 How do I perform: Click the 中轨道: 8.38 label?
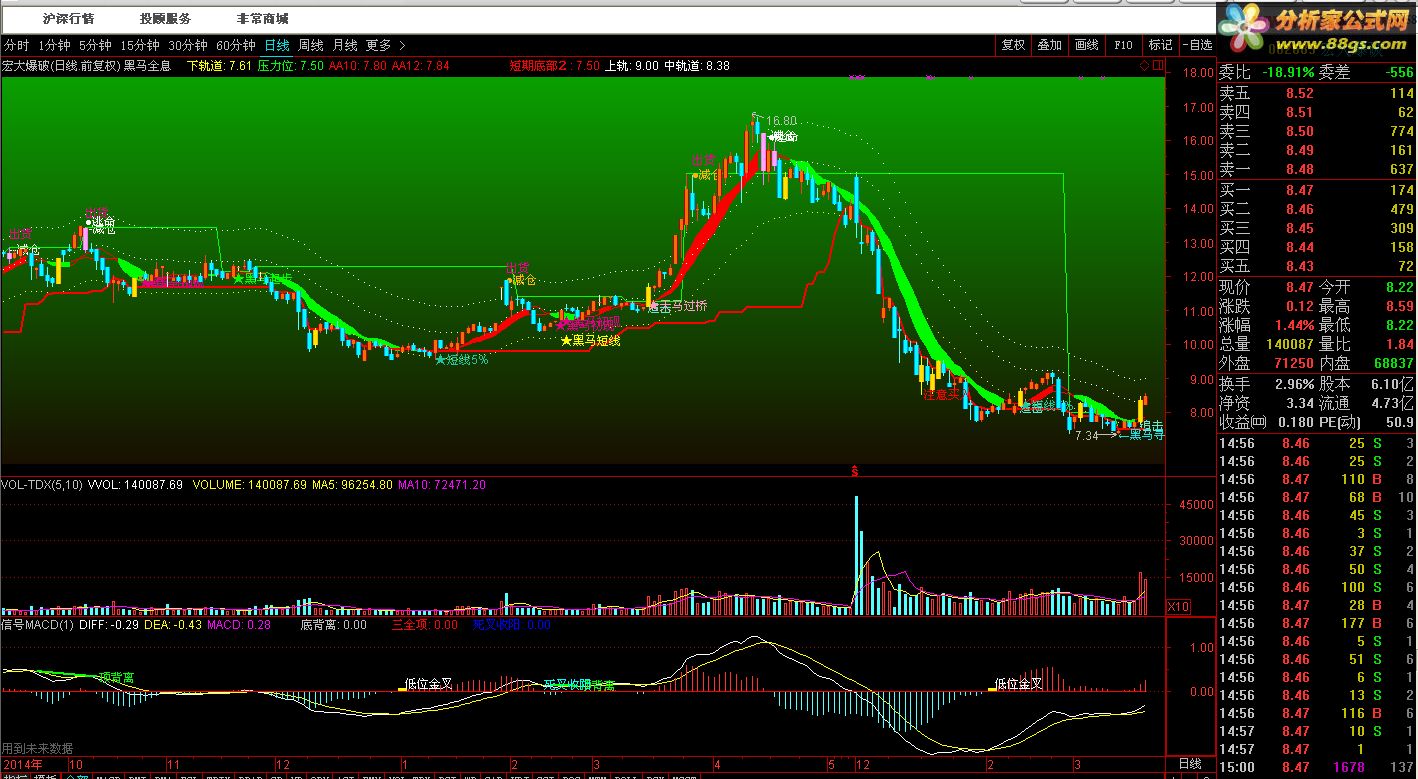(x=697, y=65)
